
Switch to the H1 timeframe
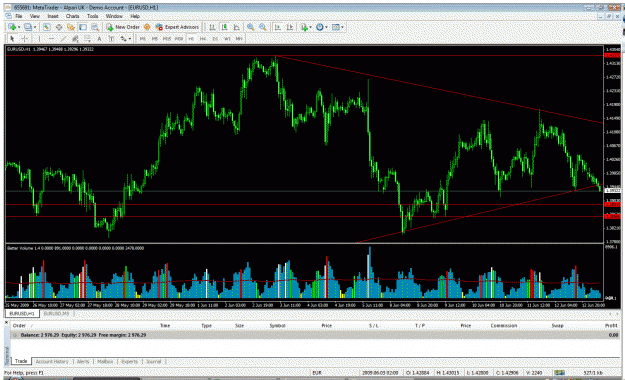pos(191,39)
